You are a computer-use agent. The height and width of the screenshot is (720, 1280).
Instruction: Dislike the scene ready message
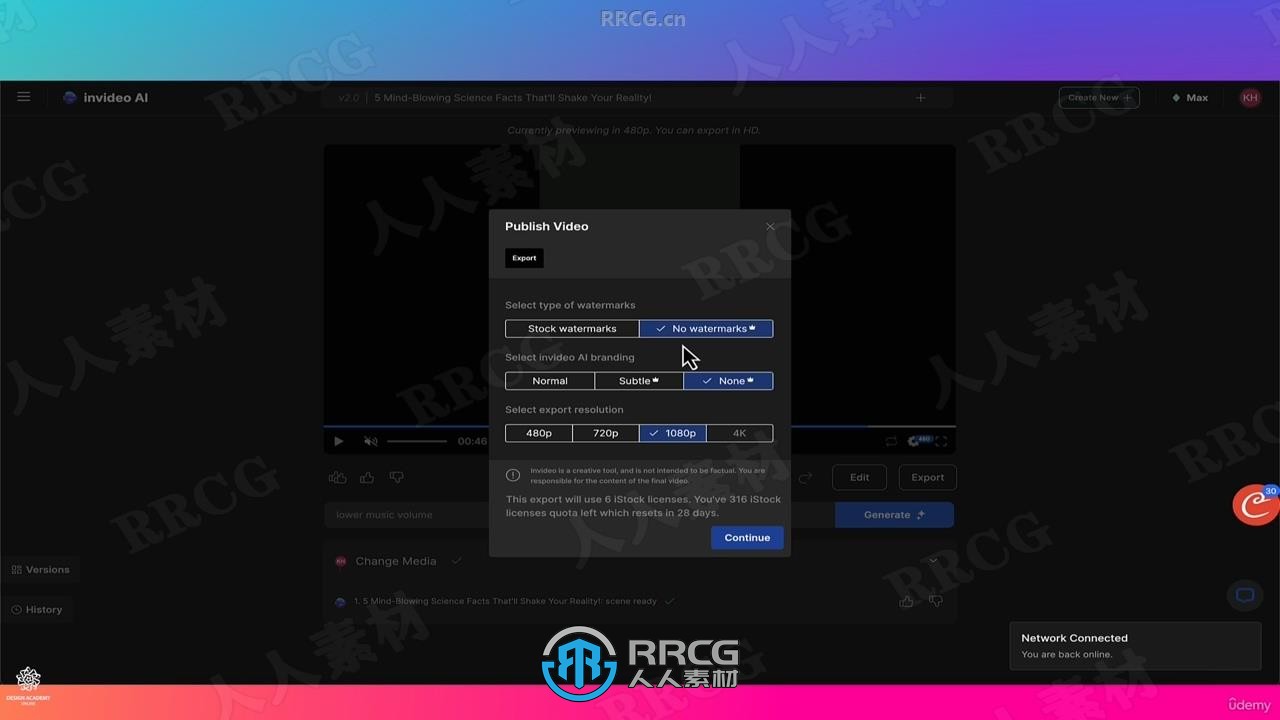click(936, 602)
